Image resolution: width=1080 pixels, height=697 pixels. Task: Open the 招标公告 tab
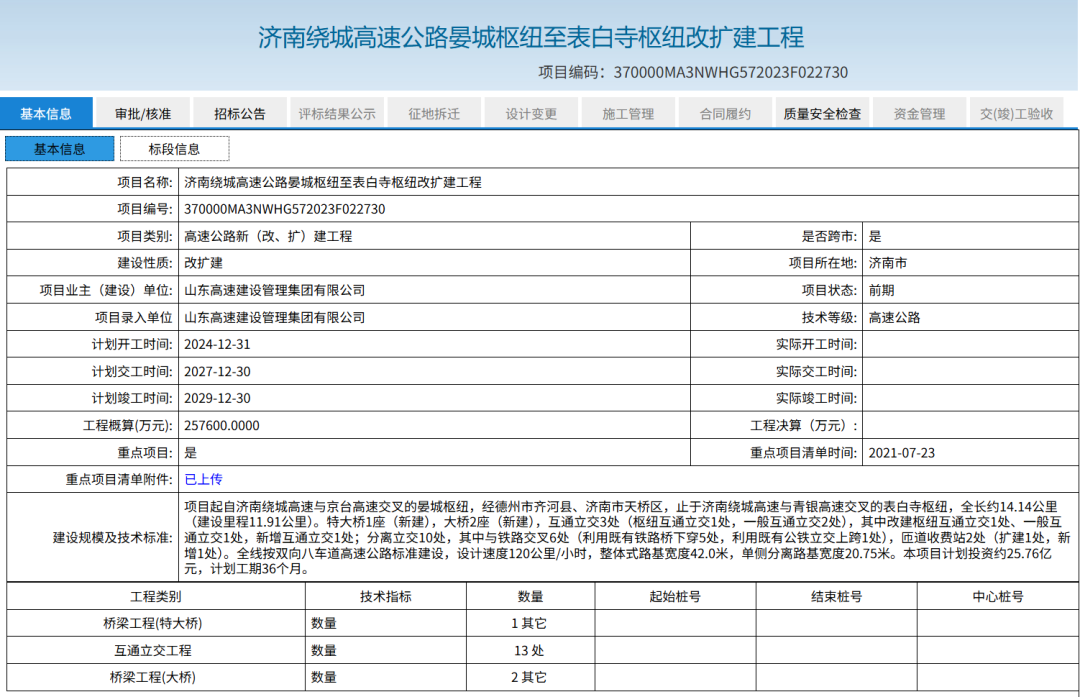tap(240, 114)
